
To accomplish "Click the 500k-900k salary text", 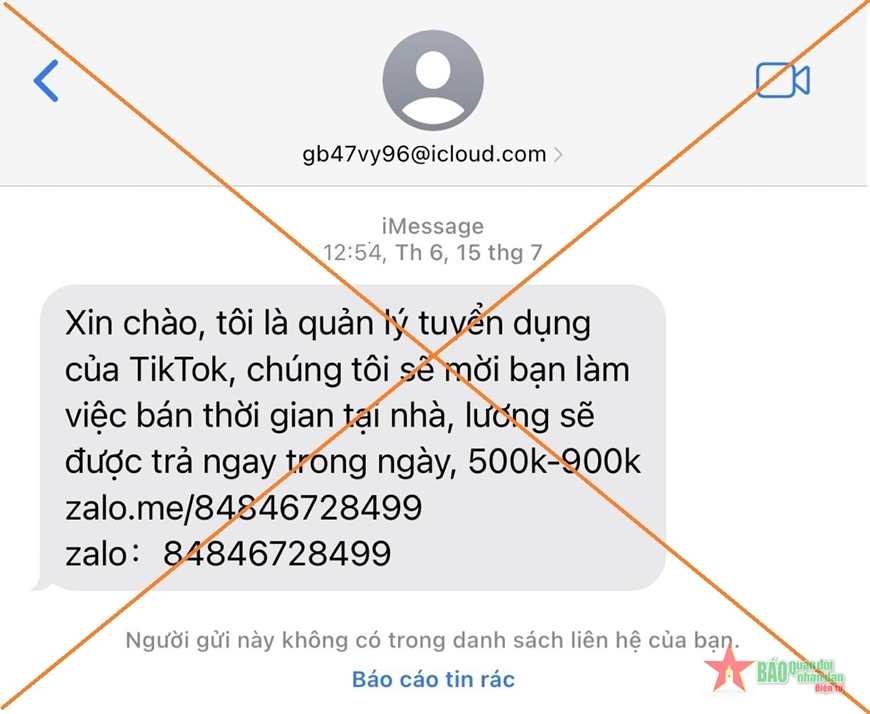I will click(554, 462).
